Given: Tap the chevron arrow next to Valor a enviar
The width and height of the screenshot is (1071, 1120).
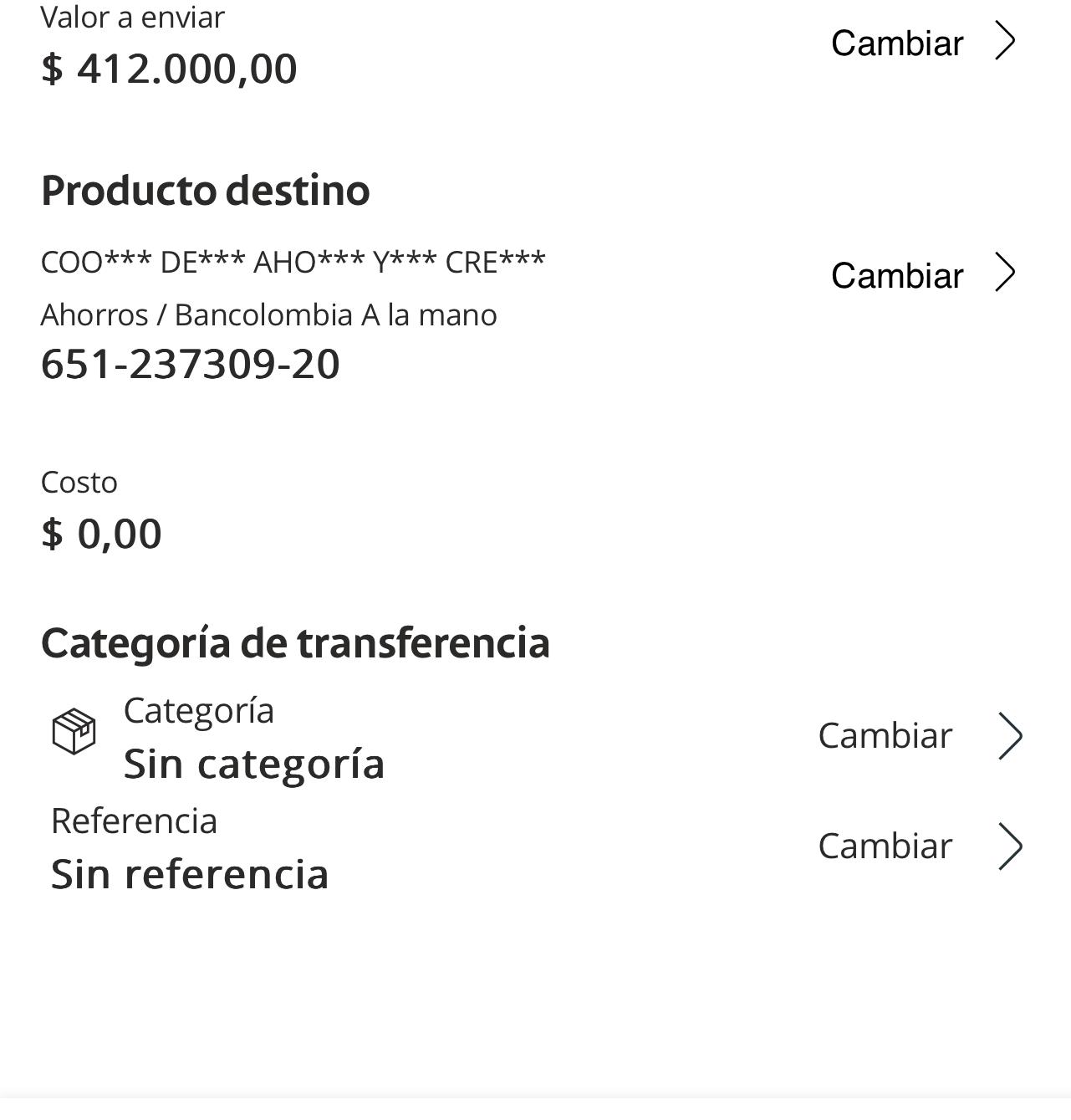Looking at the screenshot, I should tap(1005, 42).
